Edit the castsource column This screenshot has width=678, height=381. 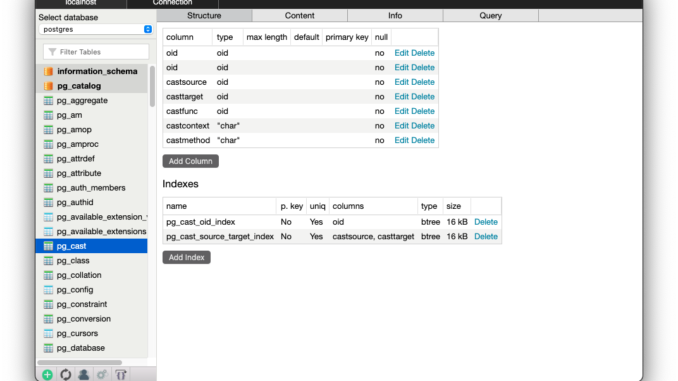coord(401,82)
